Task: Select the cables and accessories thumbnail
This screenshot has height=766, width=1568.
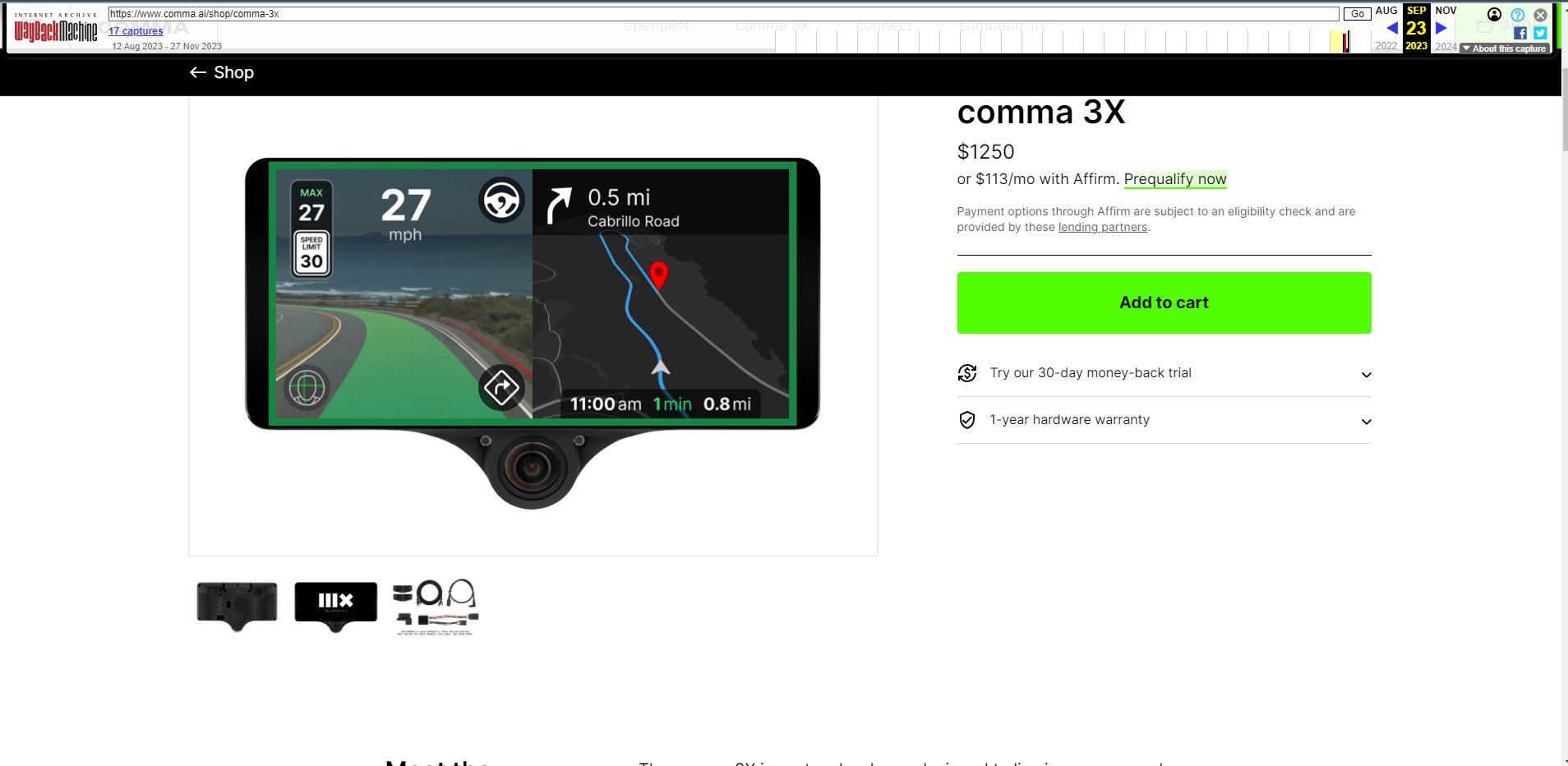Action: [436, 607]
